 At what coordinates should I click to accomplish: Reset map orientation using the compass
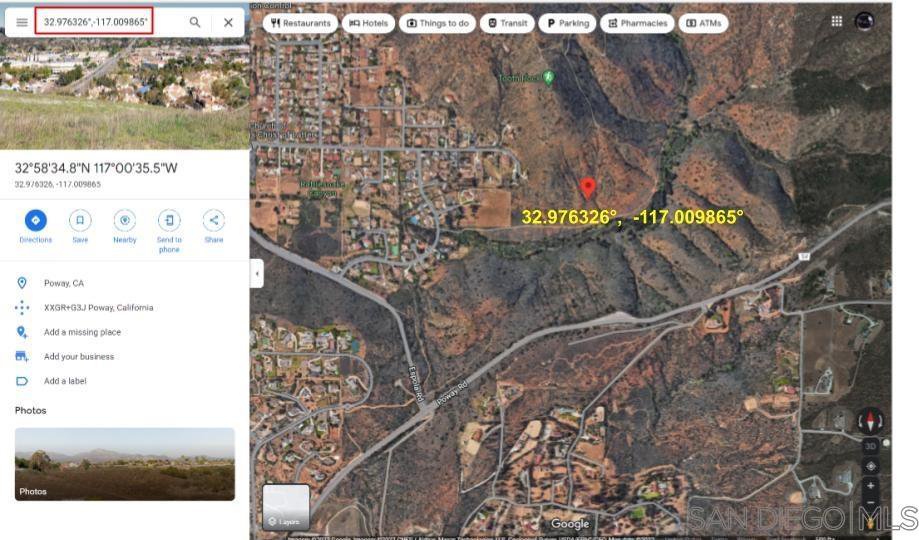coord(870,421)
